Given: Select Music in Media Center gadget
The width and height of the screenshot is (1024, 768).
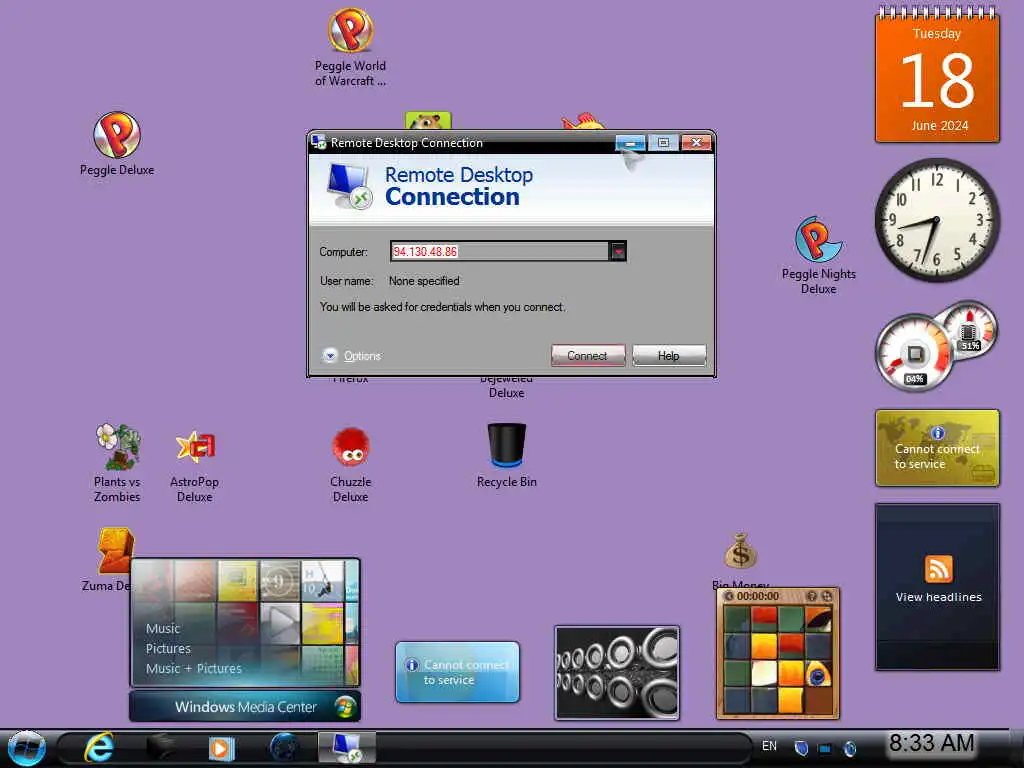Looking at the screenshot, I should (x=163, y=628).
